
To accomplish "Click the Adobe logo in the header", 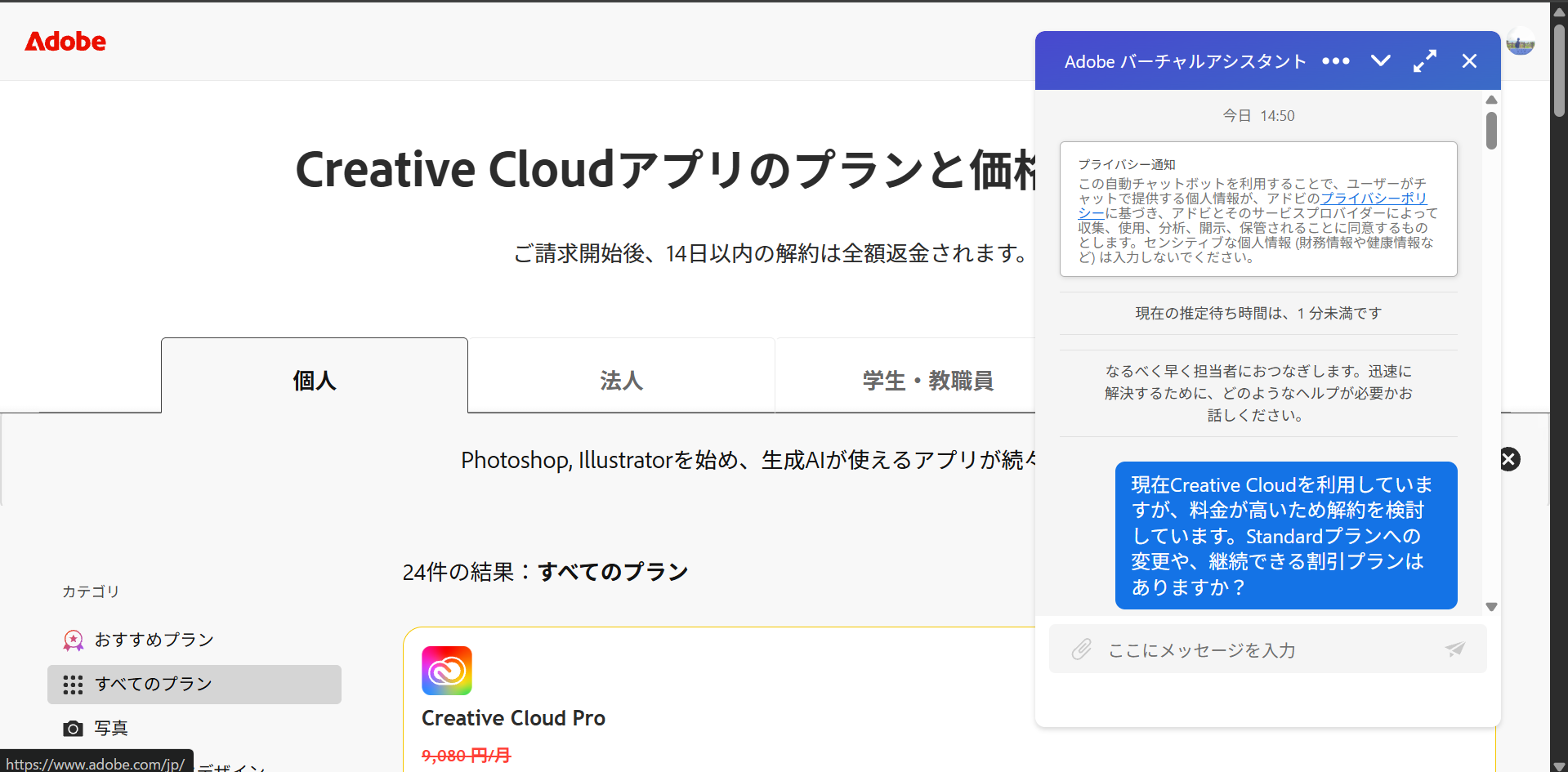I will pyautogui.click(x=65, y=42).
